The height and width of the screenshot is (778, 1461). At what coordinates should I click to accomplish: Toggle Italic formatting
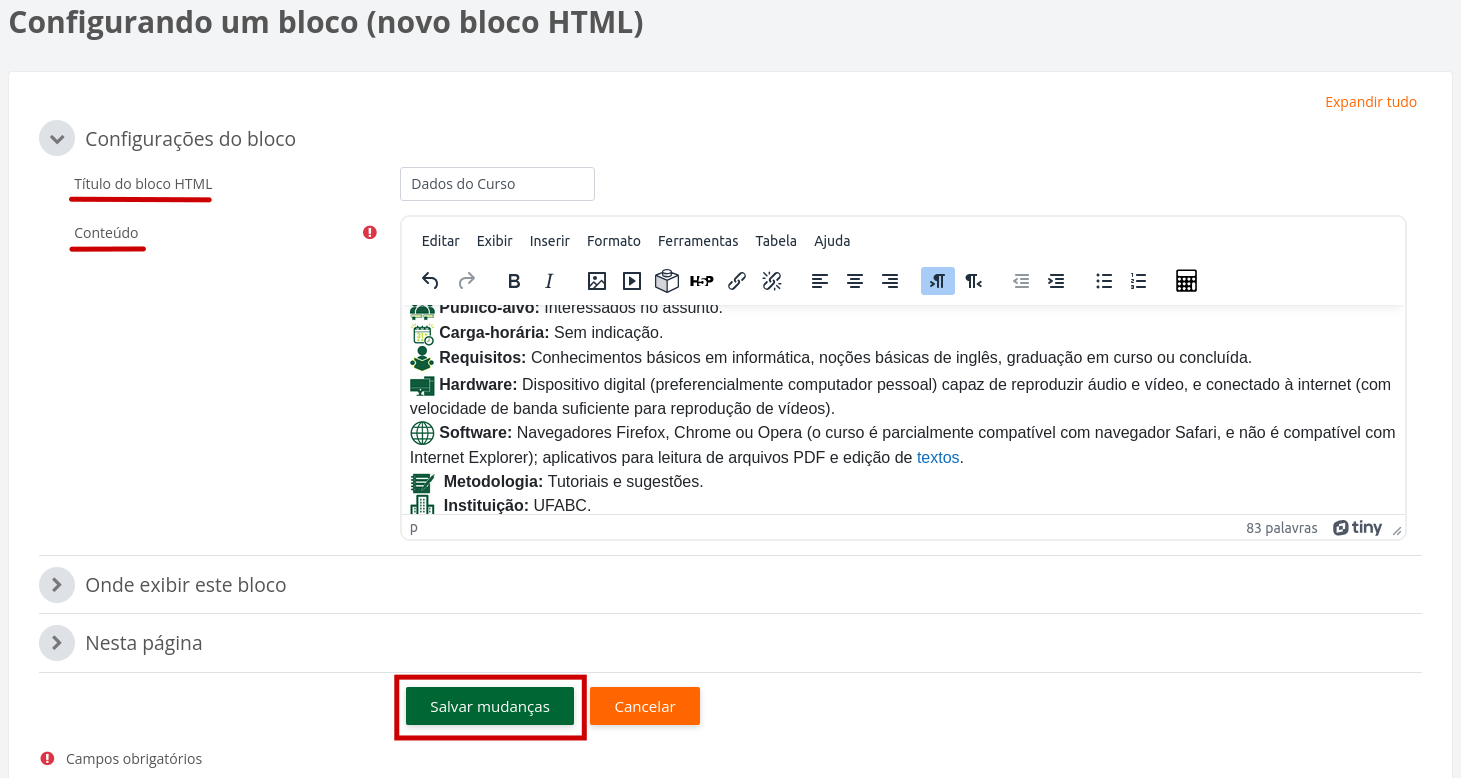(549, 281)
